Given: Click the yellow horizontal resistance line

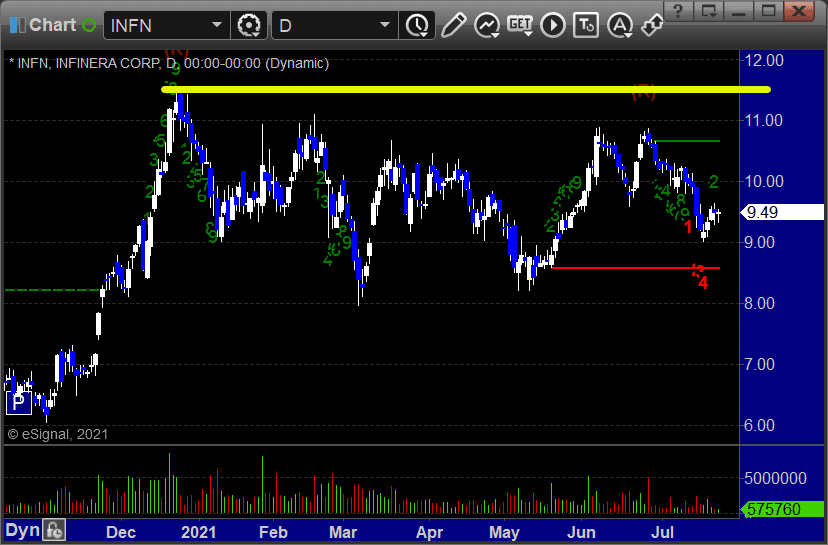Looking at the screenshot, I should (466, 89).
